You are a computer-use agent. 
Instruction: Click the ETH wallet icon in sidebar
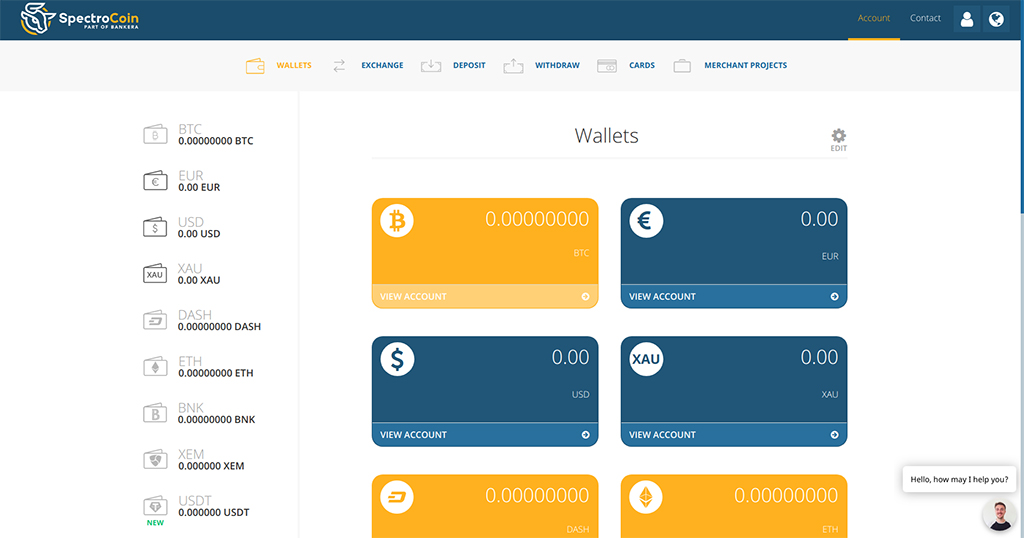click(x=155, y=366)
